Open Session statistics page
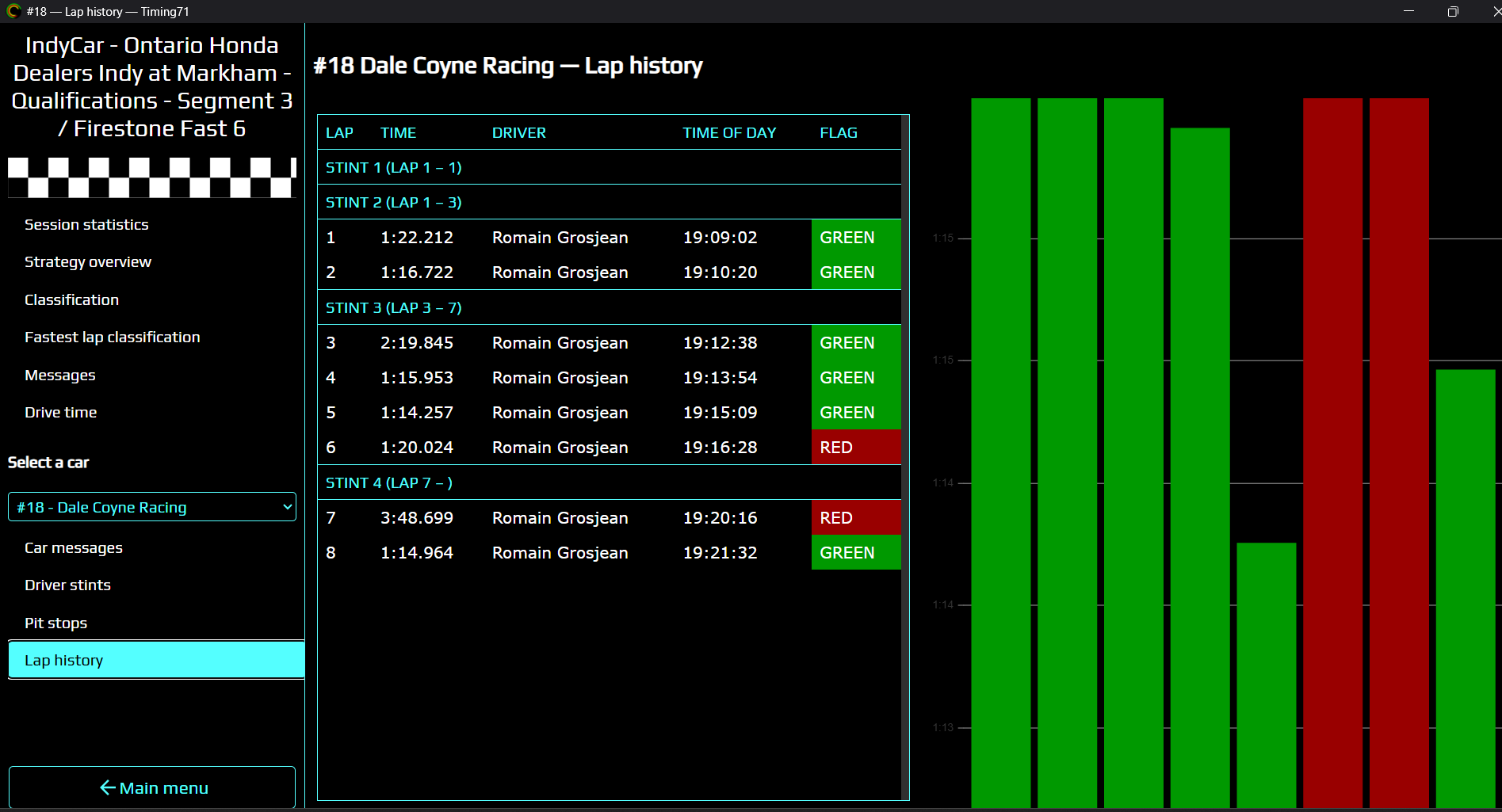The width and height of the screenshot is (1502, 812). [86, 224]
